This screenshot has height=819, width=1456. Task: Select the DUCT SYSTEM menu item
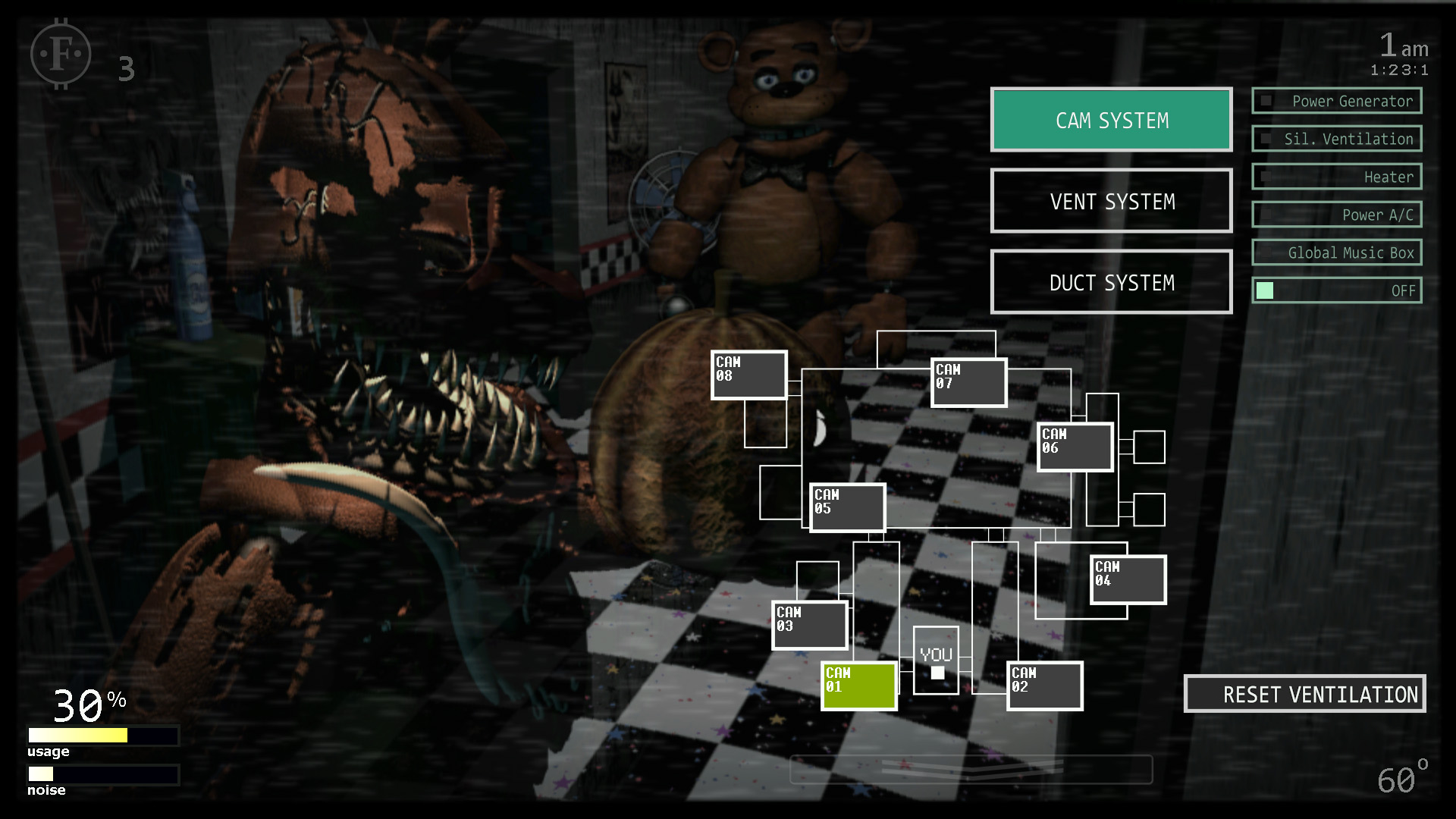click(1111, 282)
